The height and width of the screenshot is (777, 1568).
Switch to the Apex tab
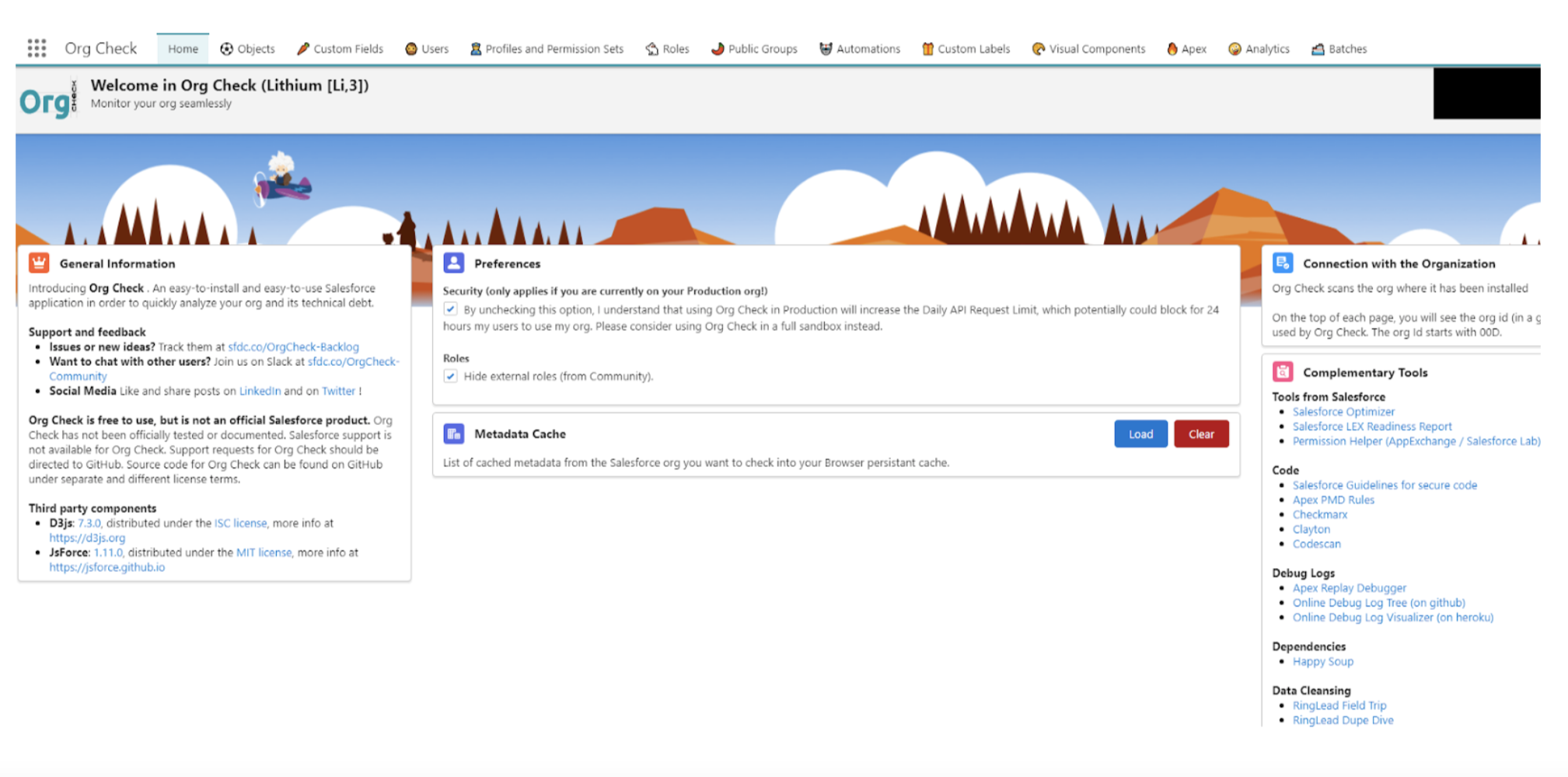[x=1186, y=49]
